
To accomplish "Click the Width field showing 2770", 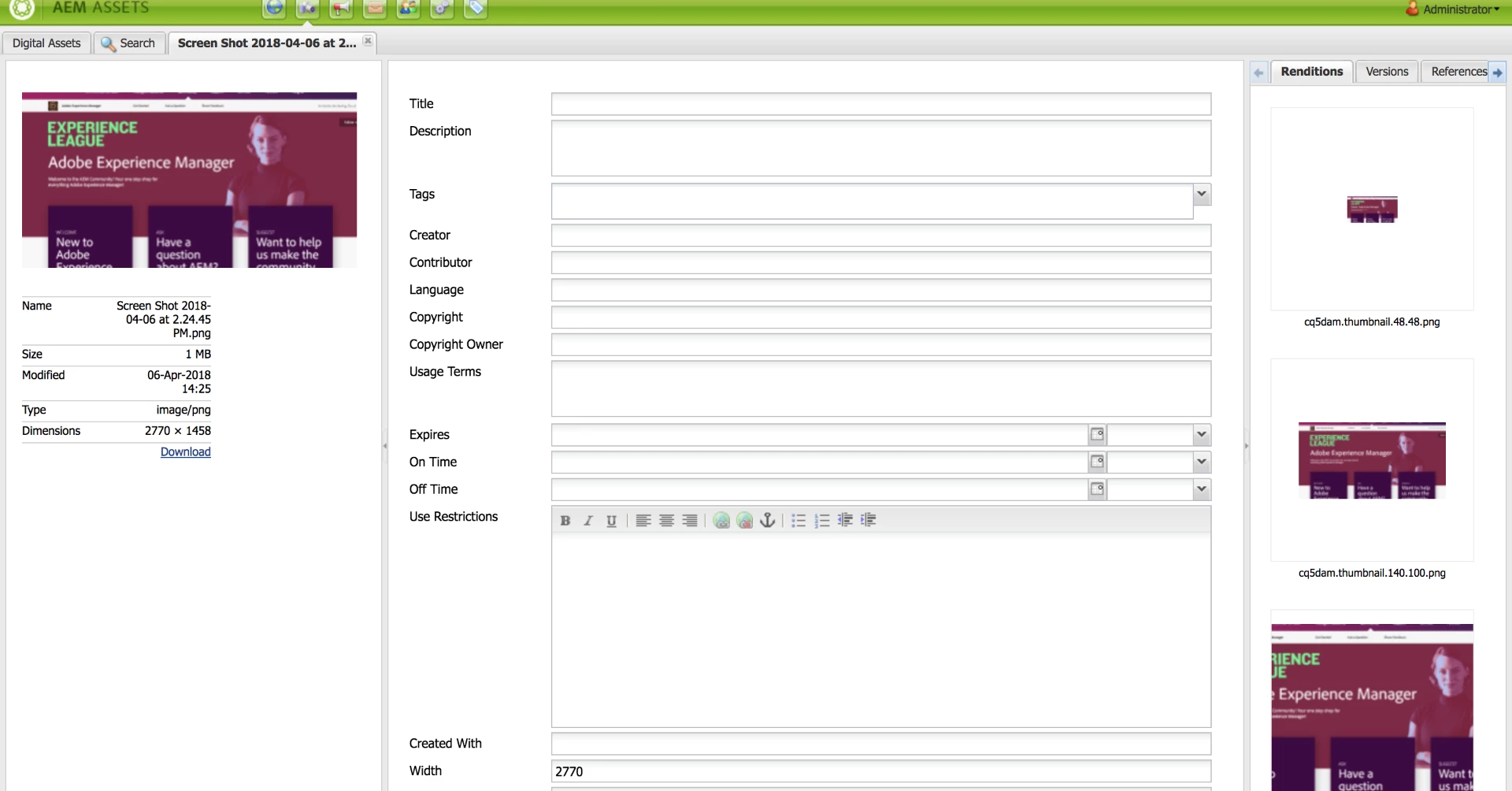I will click(880, 772).
